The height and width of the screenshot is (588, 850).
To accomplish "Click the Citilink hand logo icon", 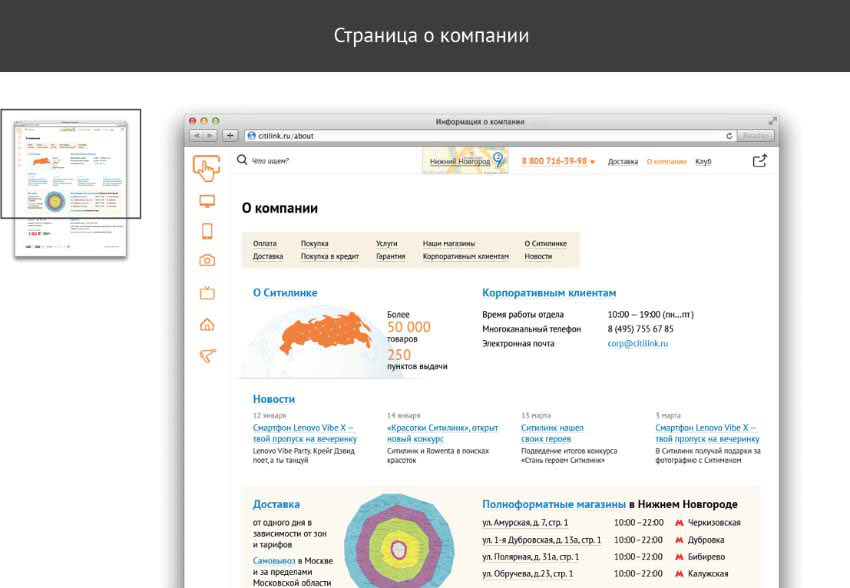I will click(x=206, y=165).
